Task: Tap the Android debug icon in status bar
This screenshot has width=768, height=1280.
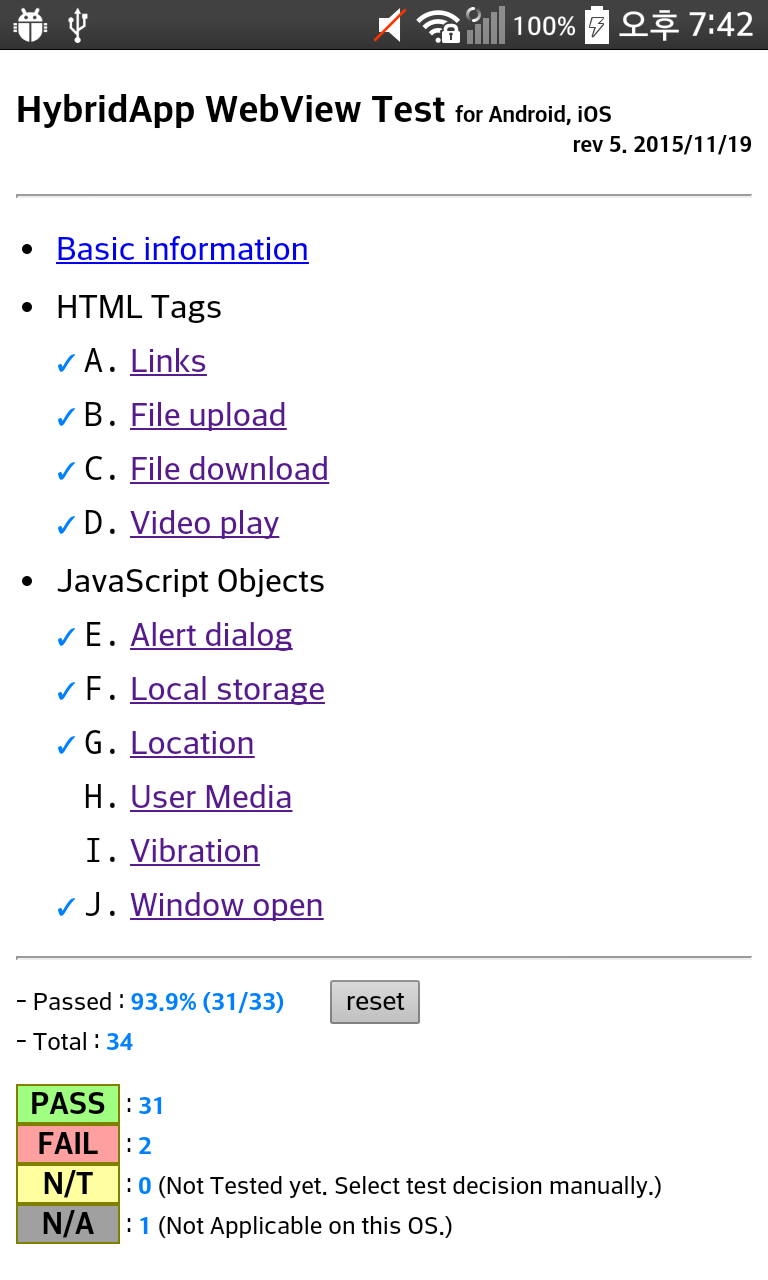Action: click(x=29, y=25)
